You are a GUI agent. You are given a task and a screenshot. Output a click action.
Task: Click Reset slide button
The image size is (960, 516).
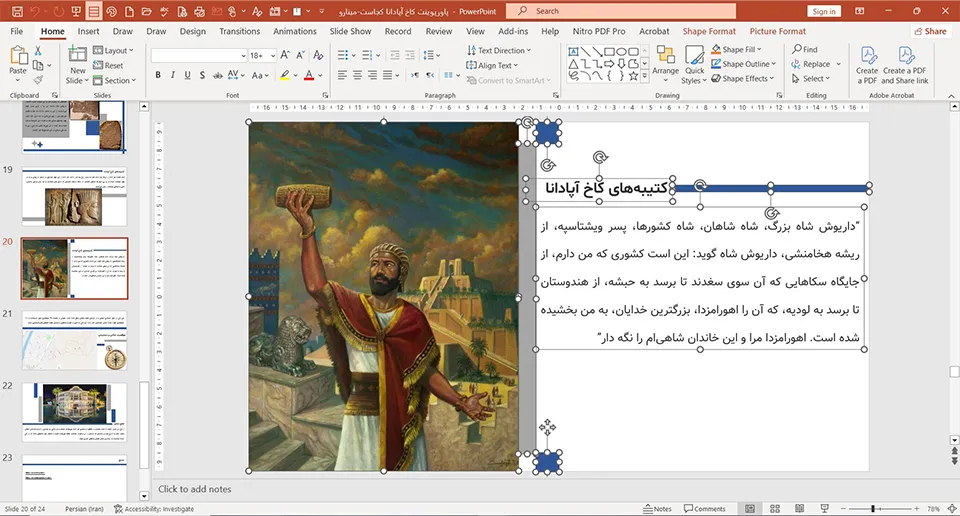108,65
